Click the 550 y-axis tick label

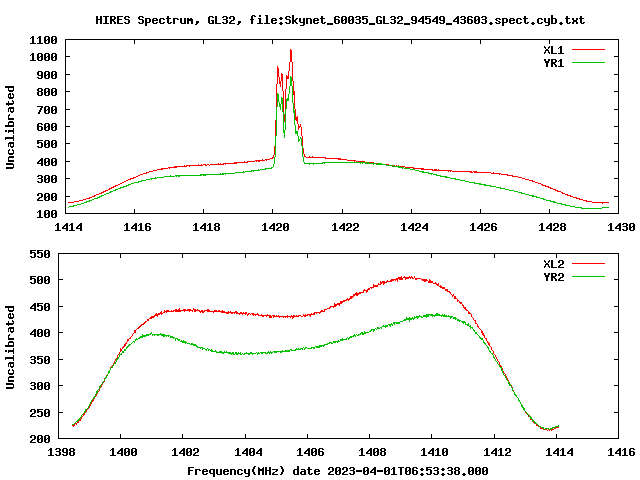click(x=40, y=254)
